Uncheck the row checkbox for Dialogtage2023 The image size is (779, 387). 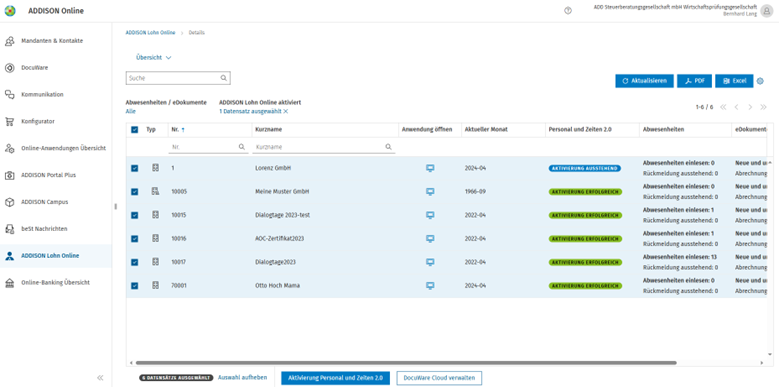pyautogui.click(x=135, y=262)
